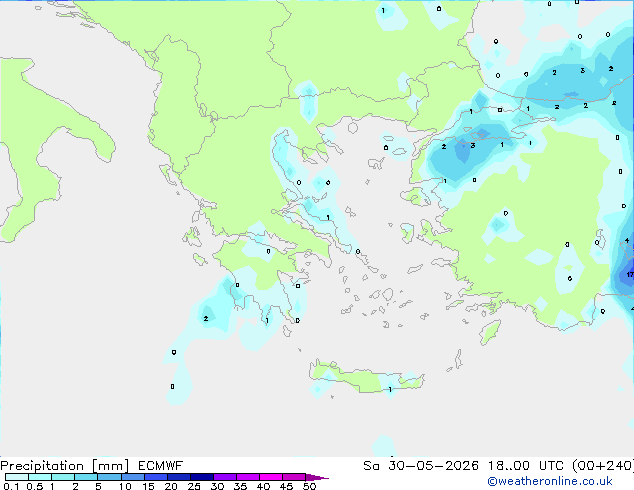This screenshot has width=634, height=490.
Task: Click the 0.1–0.5 mm legend color swatch
Action: coord(17,477)
